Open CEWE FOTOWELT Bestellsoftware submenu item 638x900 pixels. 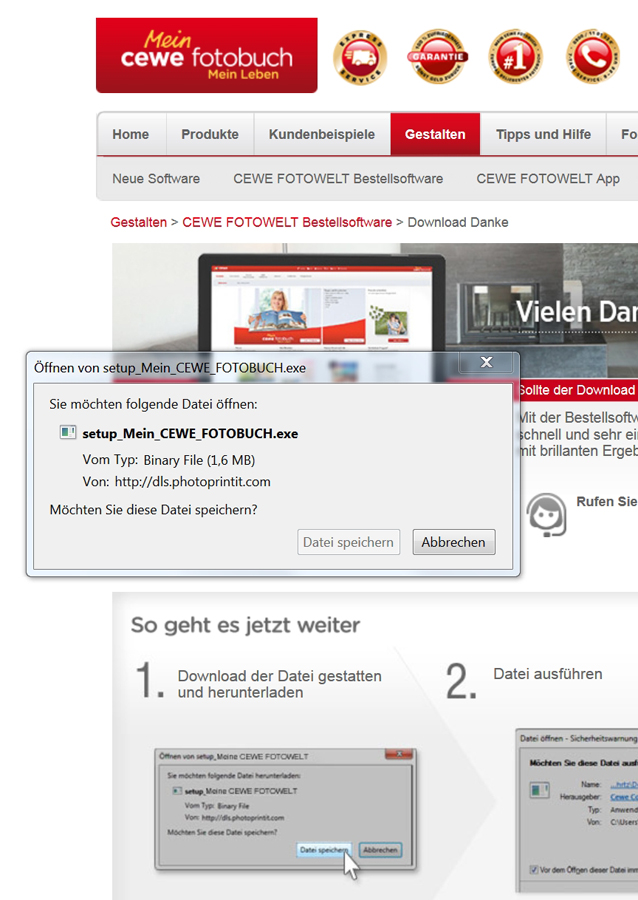(338, 179)
